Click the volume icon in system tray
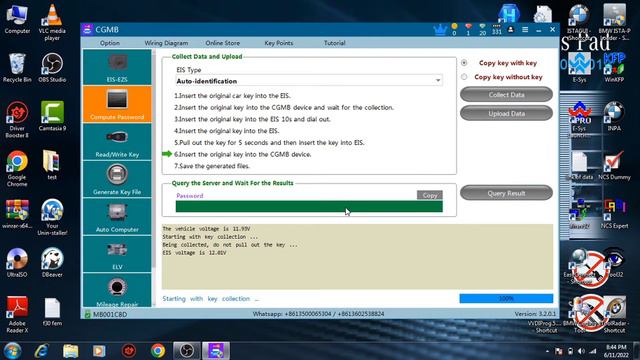The height and width of the screenshot is (360, 640). pos(581,351)
